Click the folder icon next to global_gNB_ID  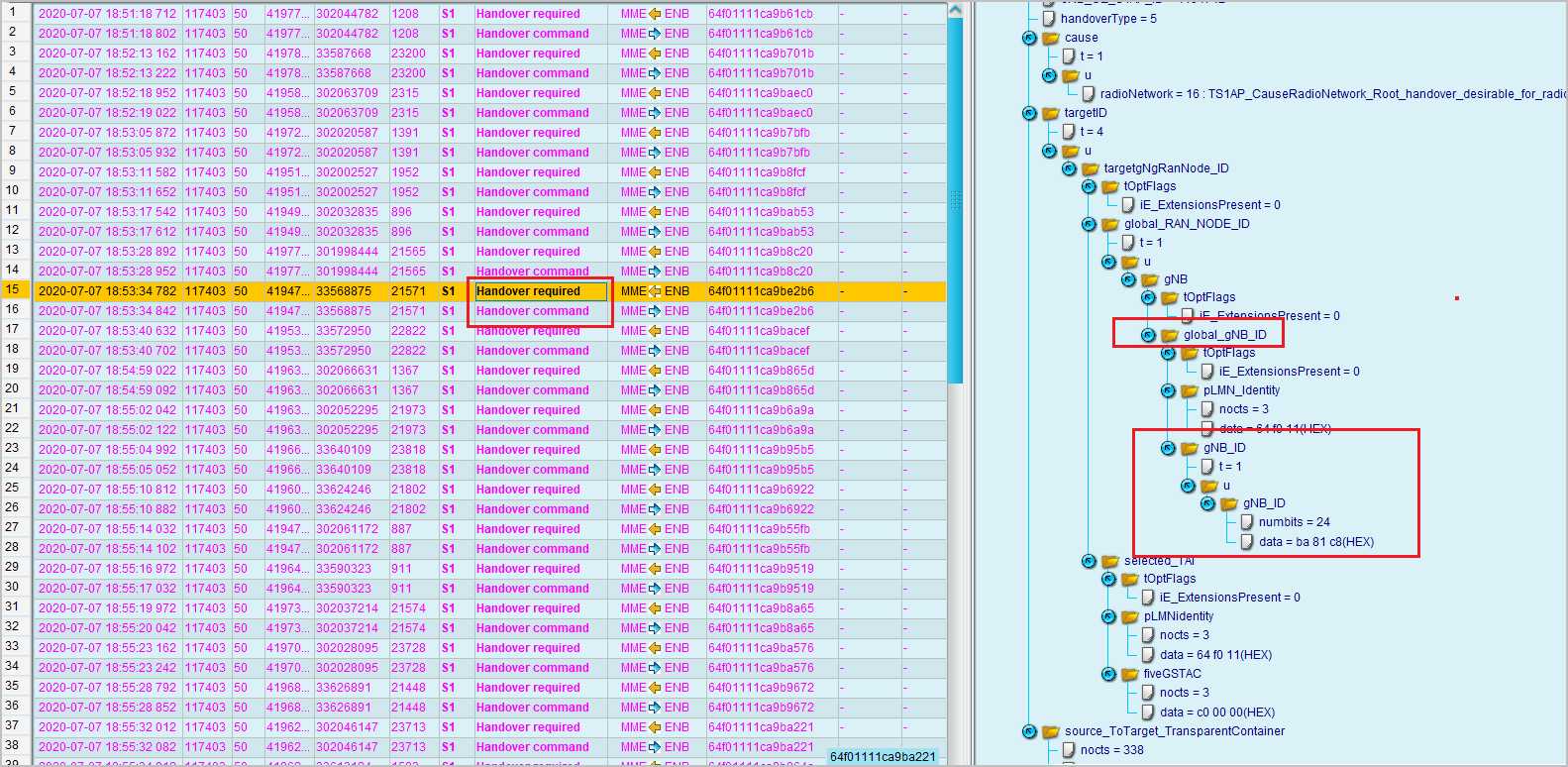pyautogui.click(x=1170, y=335)
